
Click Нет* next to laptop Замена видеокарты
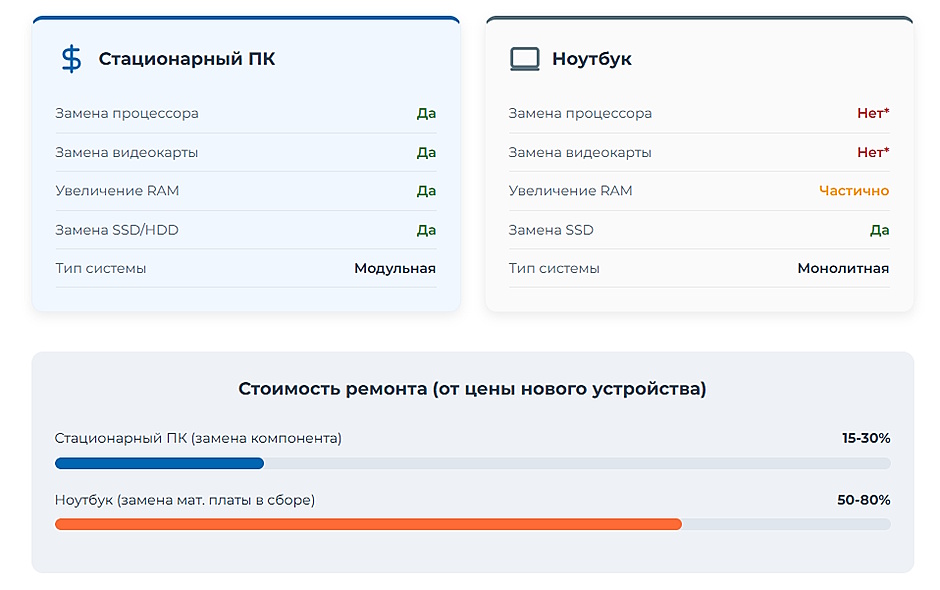pyautogui.click(x=873, y=152)
